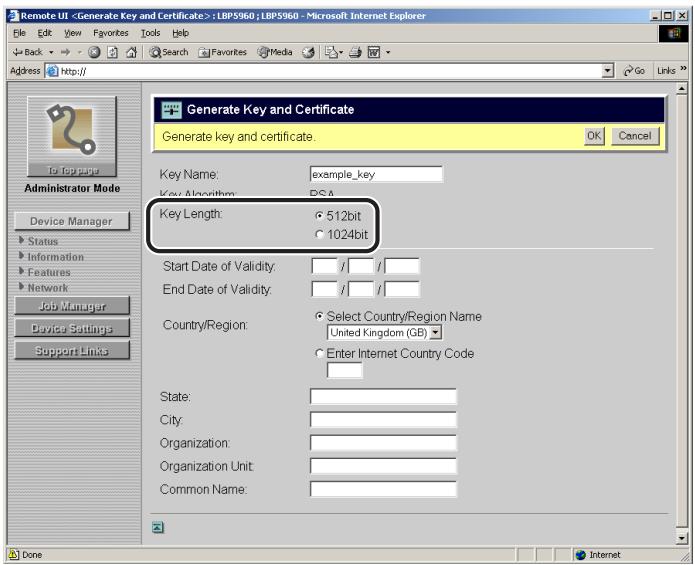The image size is (695, 565).
Task: Click the History icon in toolbar
Action: pyautogui.click(x=308, y=52)
